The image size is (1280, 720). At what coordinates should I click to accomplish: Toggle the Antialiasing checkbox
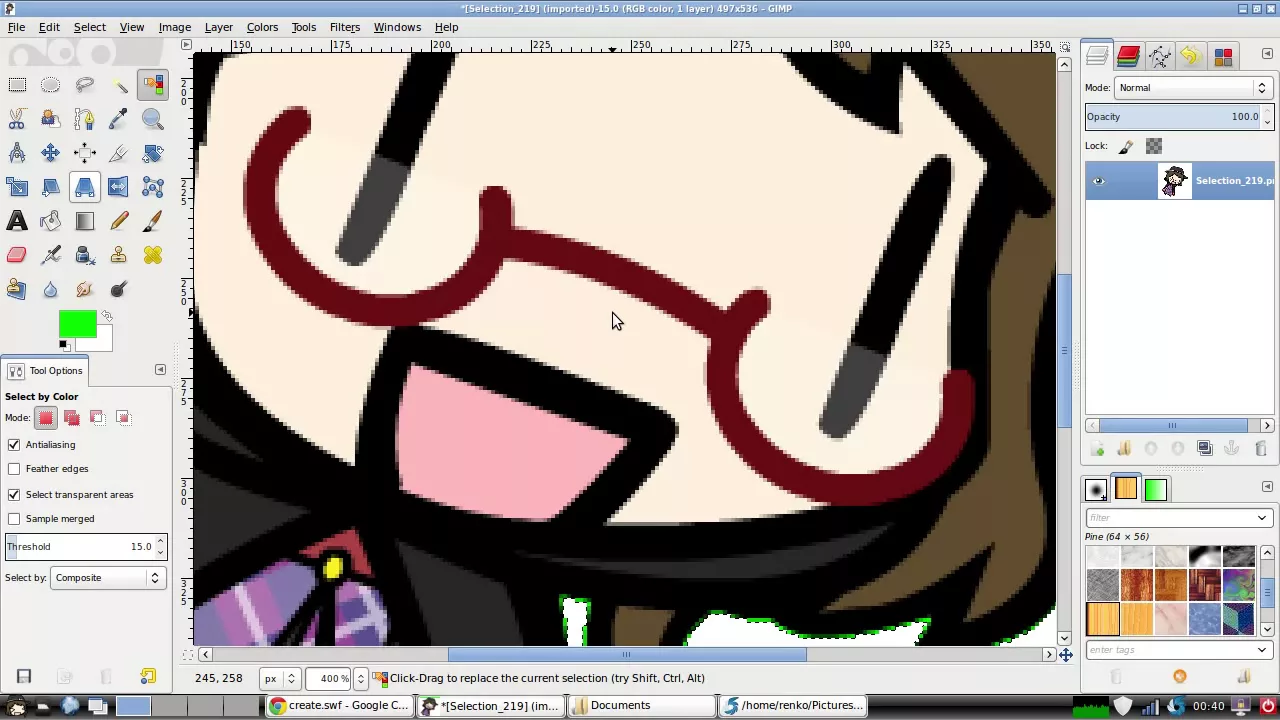14,444
